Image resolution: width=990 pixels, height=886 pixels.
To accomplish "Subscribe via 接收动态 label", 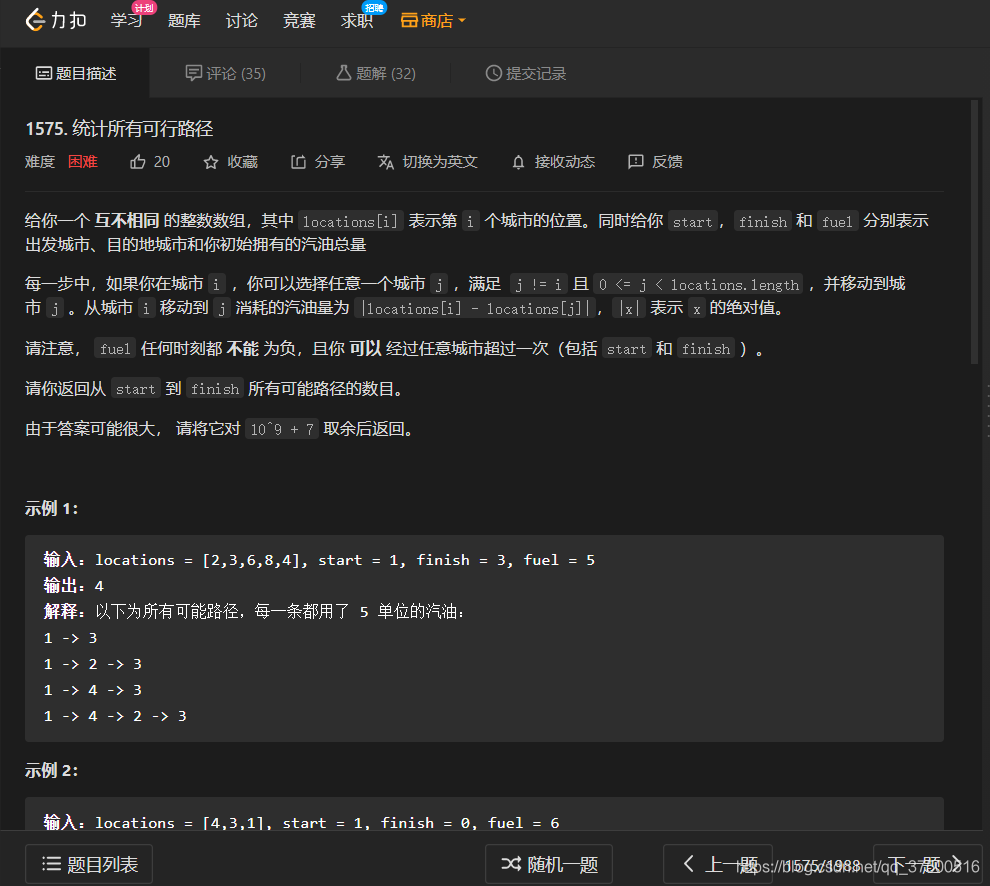I will pyautogui.click(x=564, y=162).
